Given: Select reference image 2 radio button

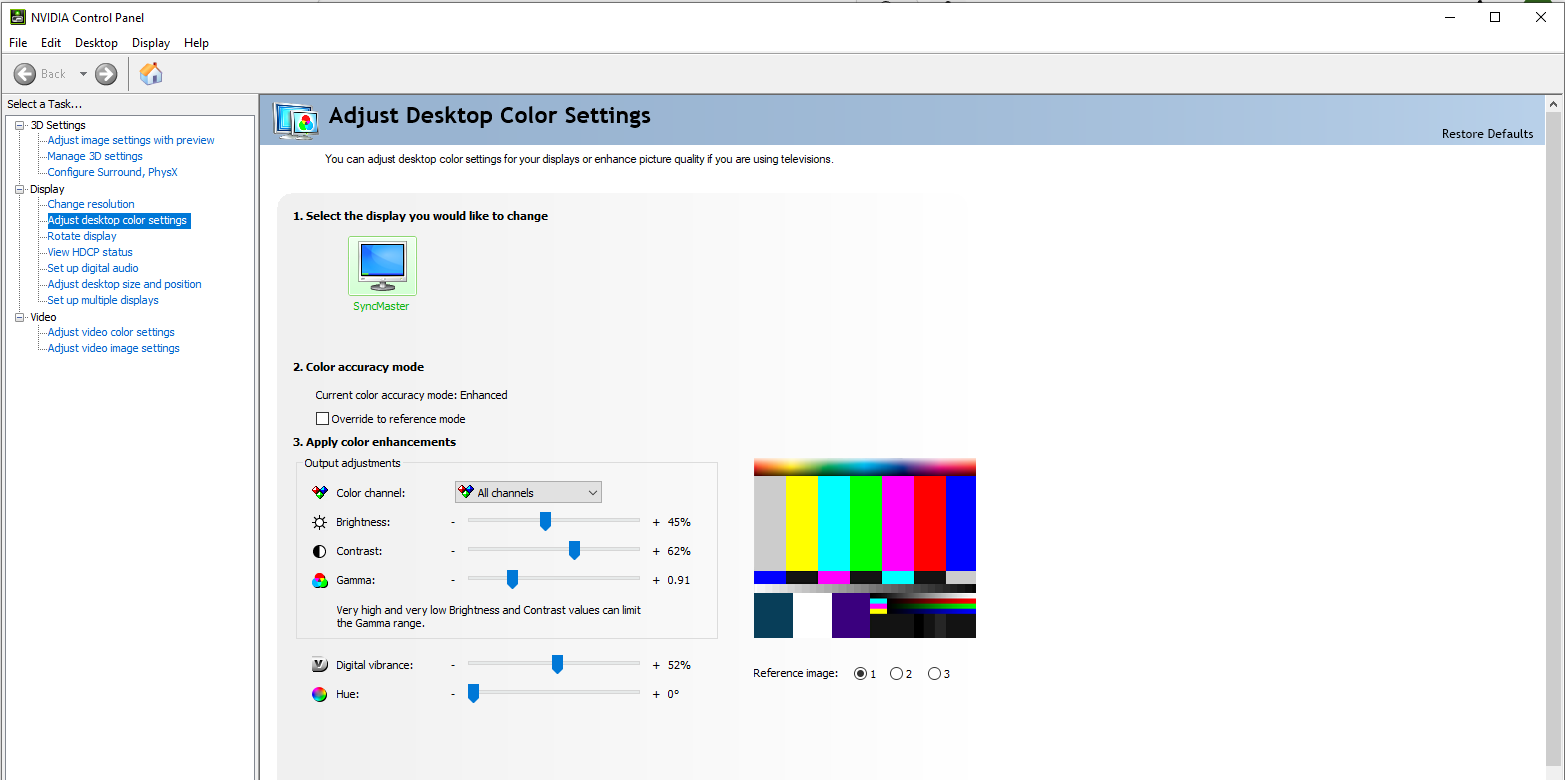Looking at the screenshot, I should click(x=896, y=674).
